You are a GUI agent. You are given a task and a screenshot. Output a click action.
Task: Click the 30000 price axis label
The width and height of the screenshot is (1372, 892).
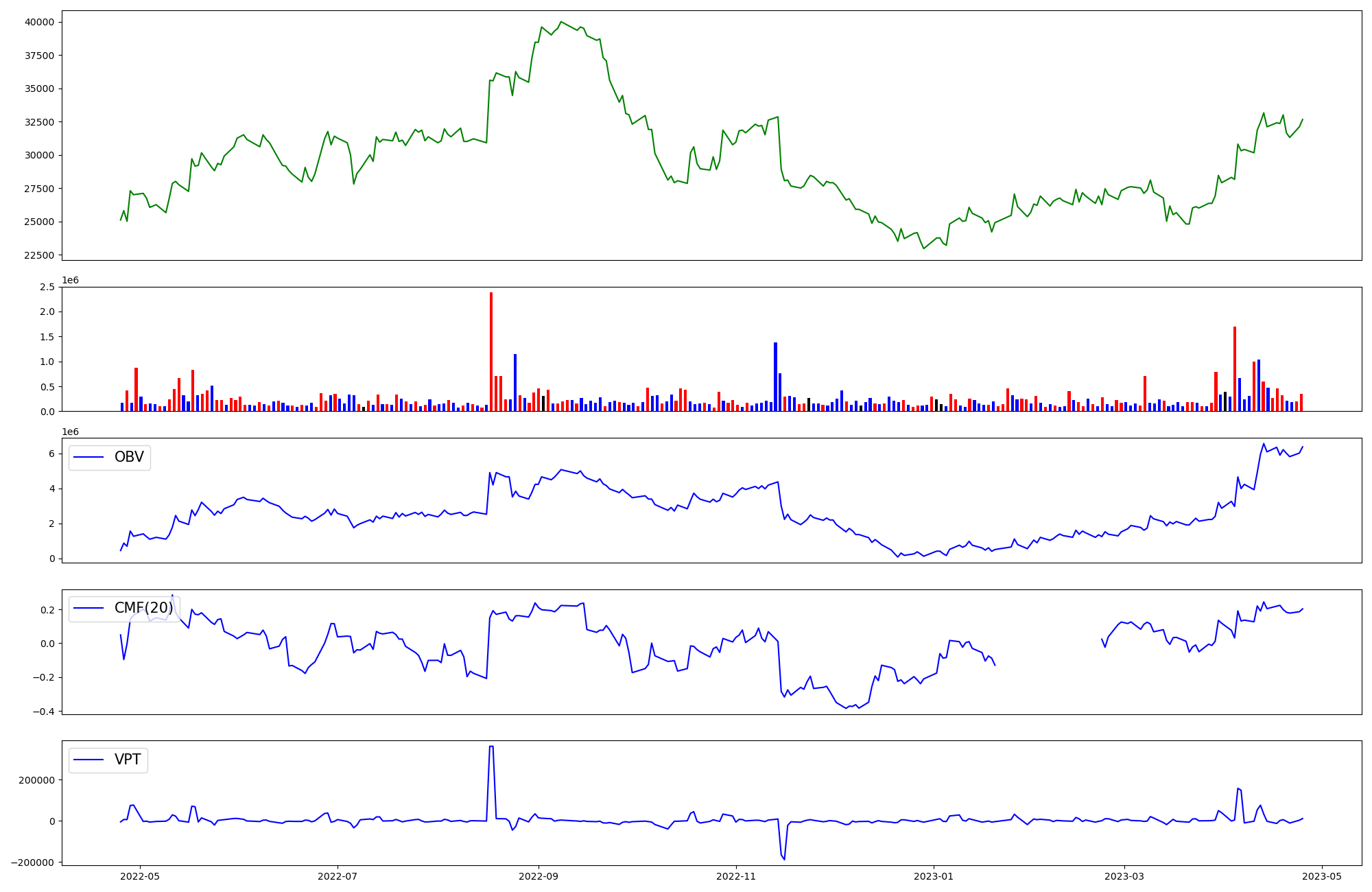[x=39, y=155]
